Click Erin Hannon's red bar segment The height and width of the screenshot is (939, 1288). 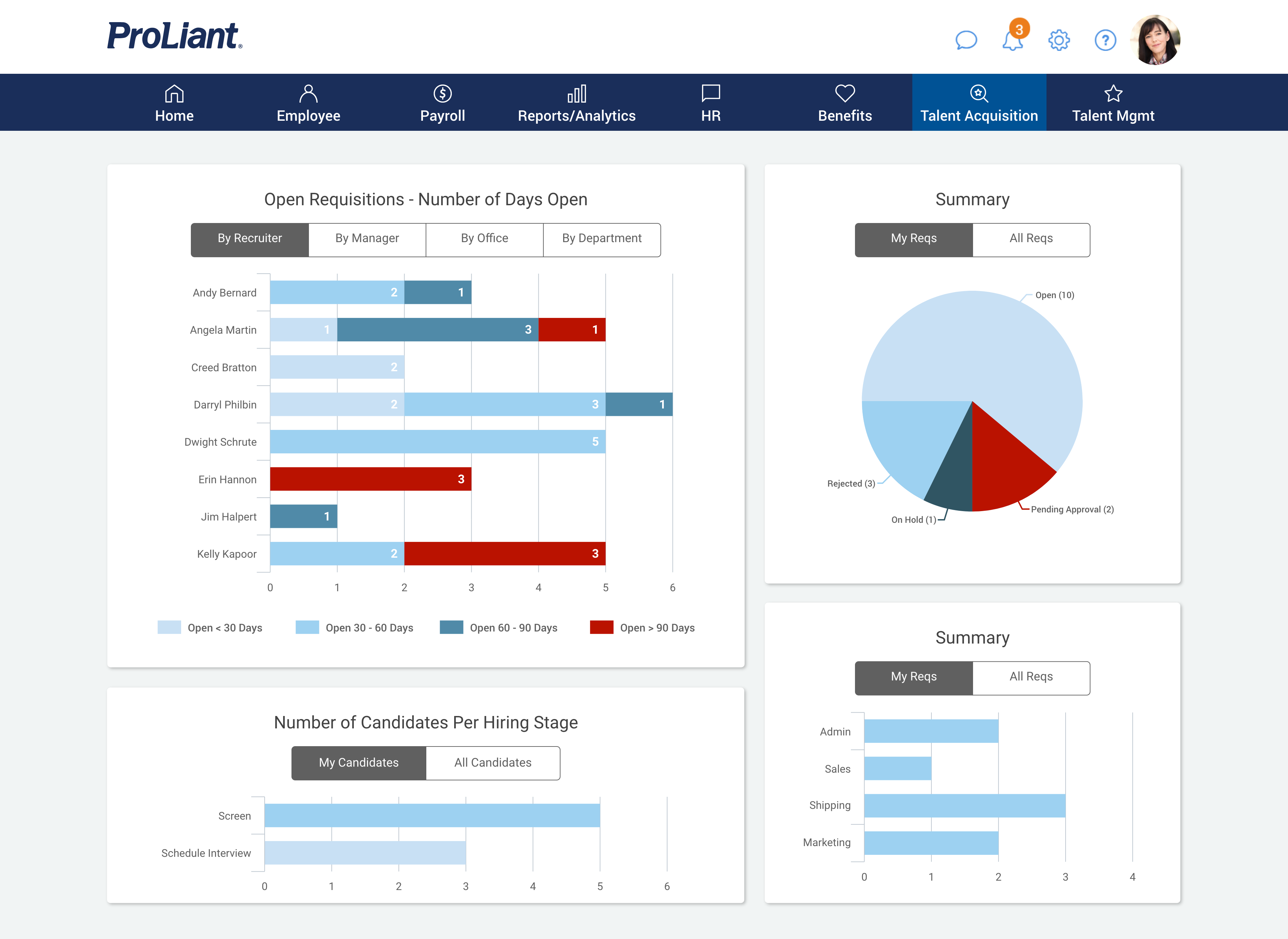click(370, 479)
